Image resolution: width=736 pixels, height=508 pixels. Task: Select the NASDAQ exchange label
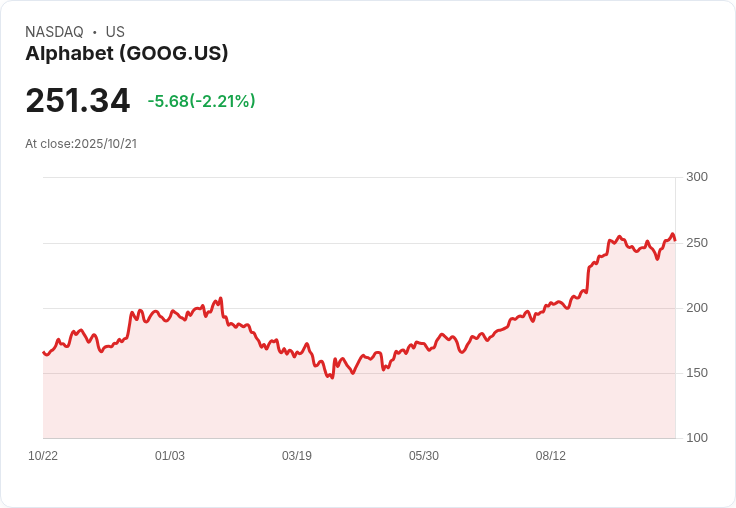[54, 32]
